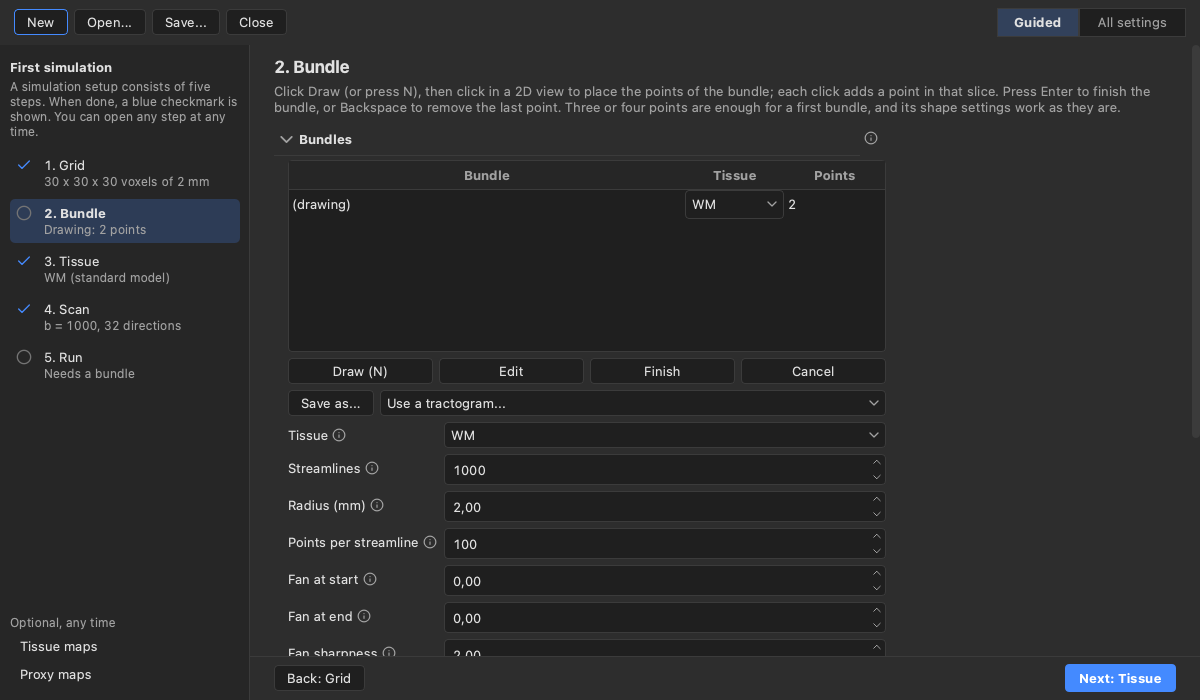Open the WM tissue dropdown in bundle table row
This screenshot has width=1200, height=700.
[x=734, y=204]
